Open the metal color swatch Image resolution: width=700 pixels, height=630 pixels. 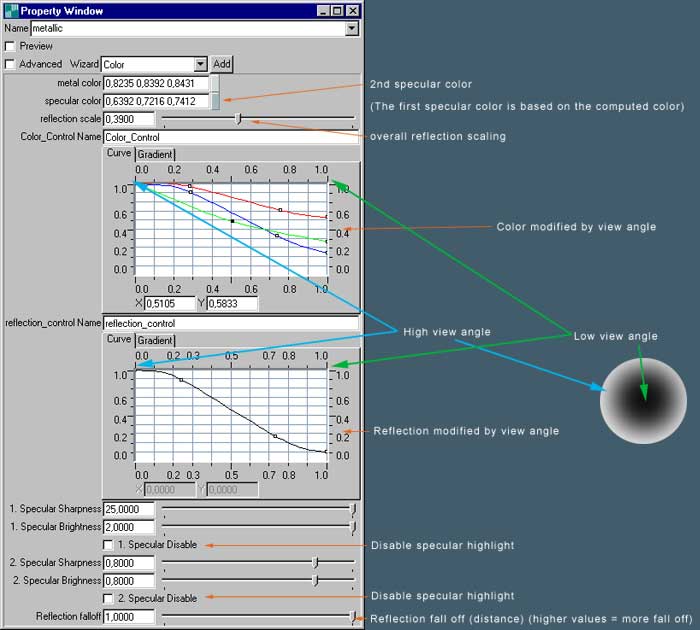[215, 83]
